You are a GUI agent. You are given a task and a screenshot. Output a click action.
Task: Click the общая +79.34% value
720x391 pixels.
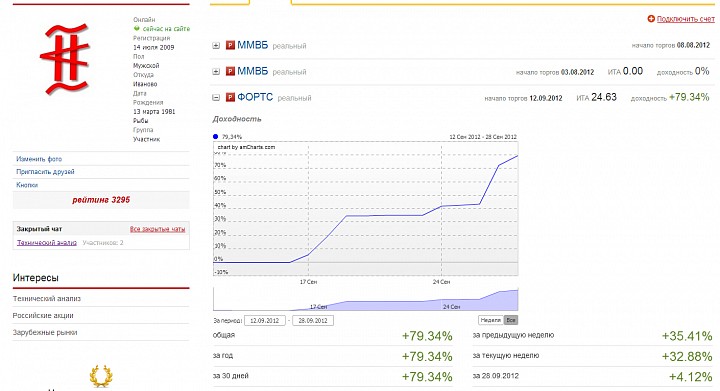pyautogui.click(x=427, y=336)
